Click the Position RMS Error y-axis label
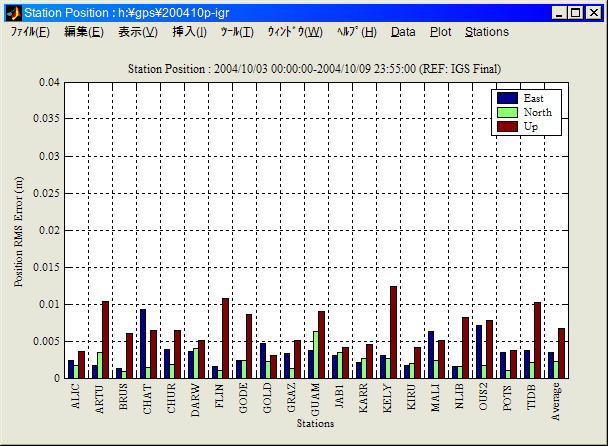608x446 pixels. (20, 232)
